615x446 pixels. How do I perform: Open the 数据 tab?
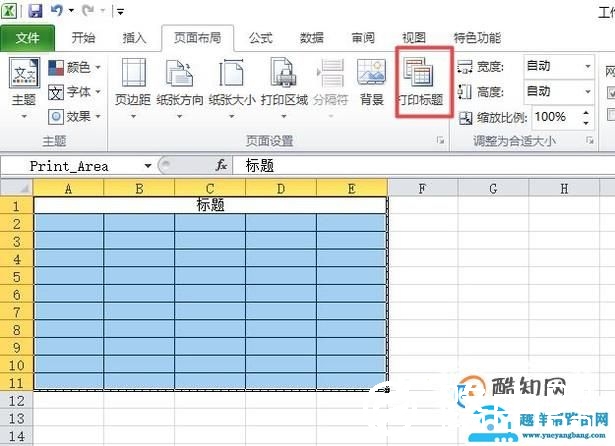312,38
